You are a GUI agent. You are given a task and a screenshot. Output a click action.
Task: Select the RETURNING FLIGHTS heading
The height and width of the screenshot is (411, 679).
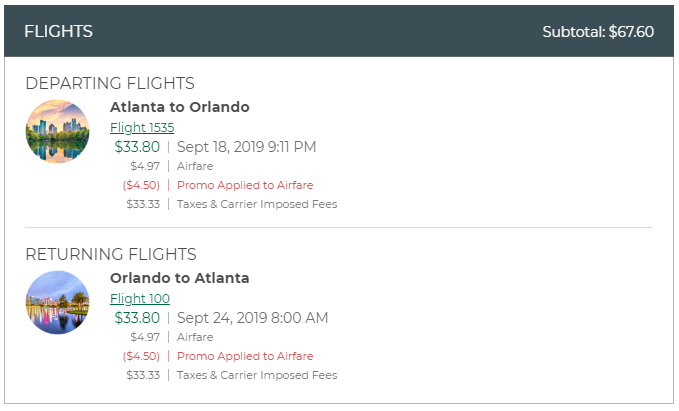tap(111, 254)
